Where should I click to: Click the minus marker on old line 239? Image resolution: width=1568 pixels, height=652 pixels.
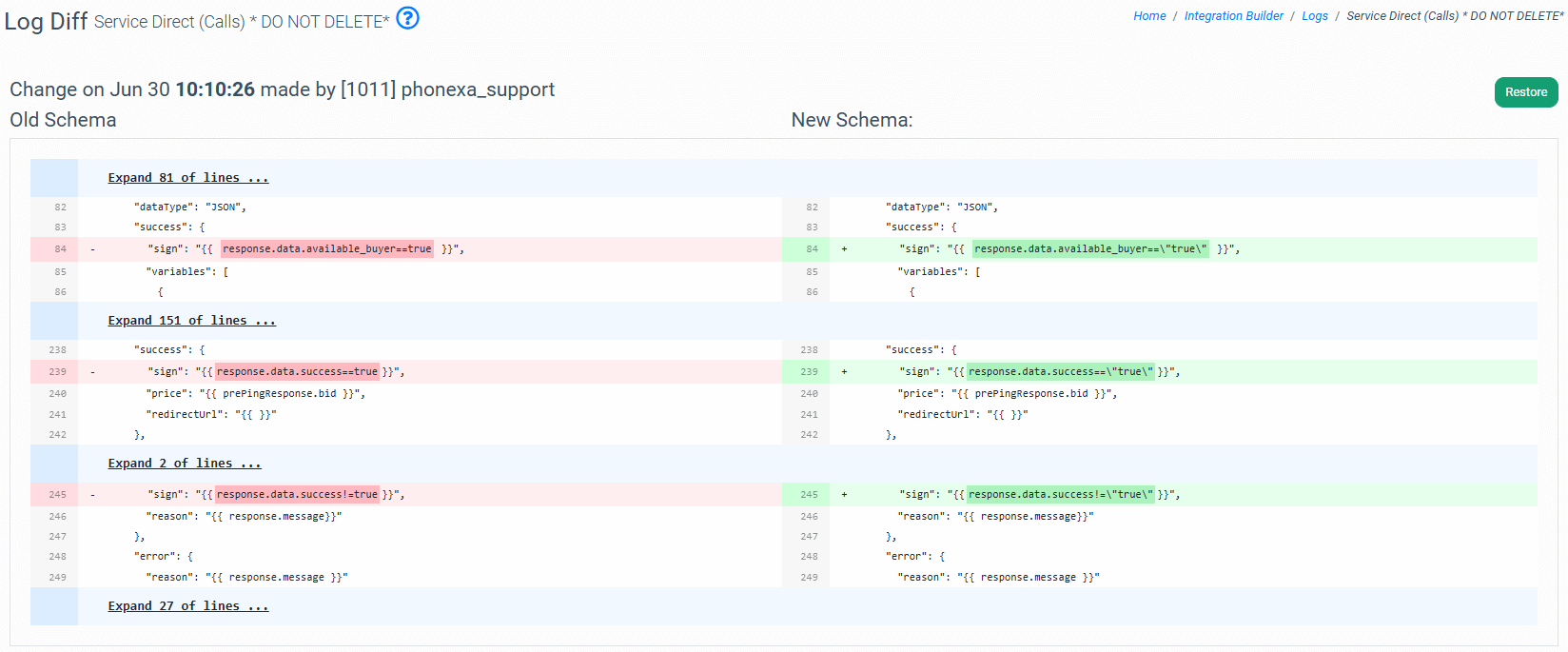pos(92,372)
